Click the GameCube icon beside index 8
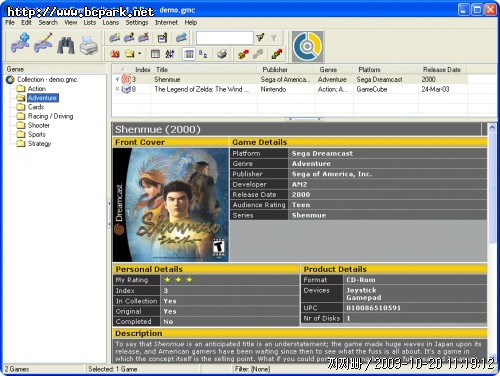 point(126,89)
